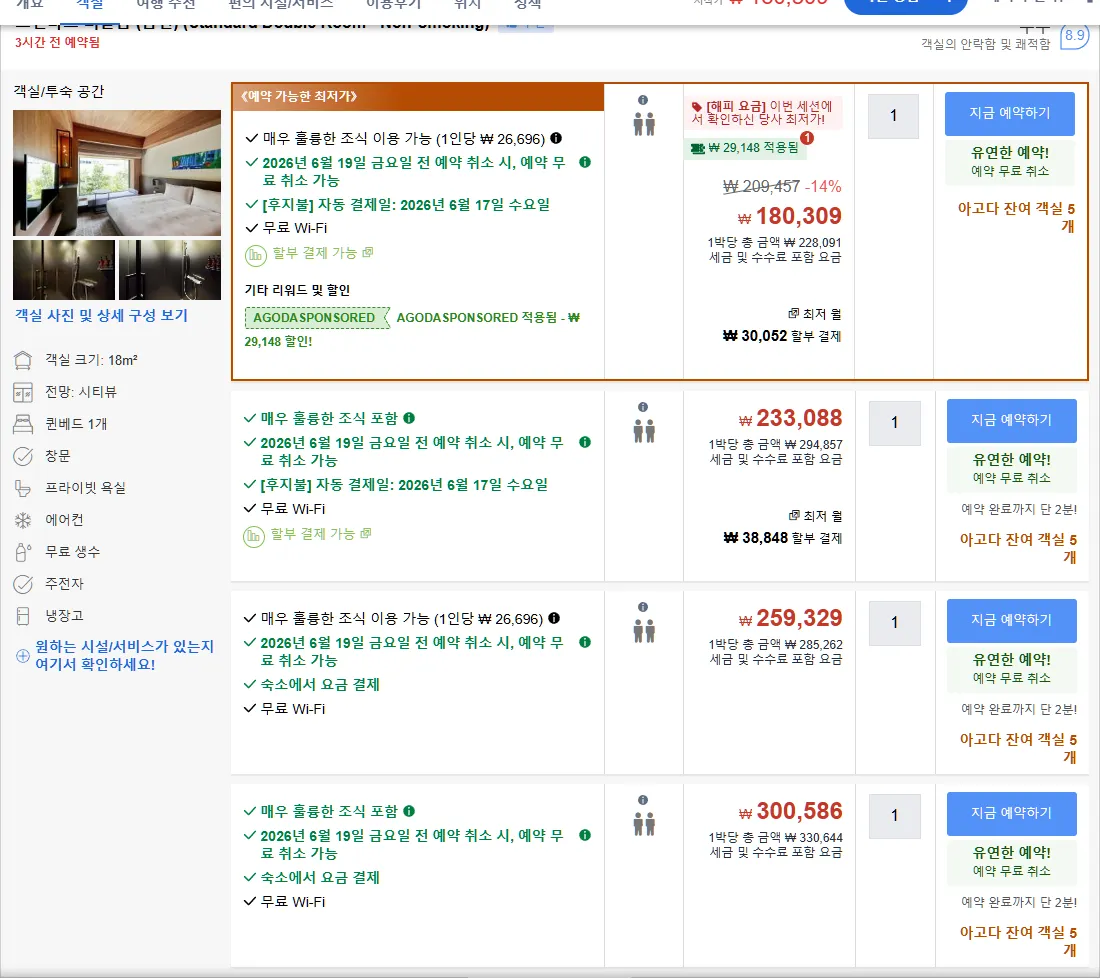Click the 8.9 room comfort score badge
The height and width of the screenshot is (979, 1100).
[1075, 35]
